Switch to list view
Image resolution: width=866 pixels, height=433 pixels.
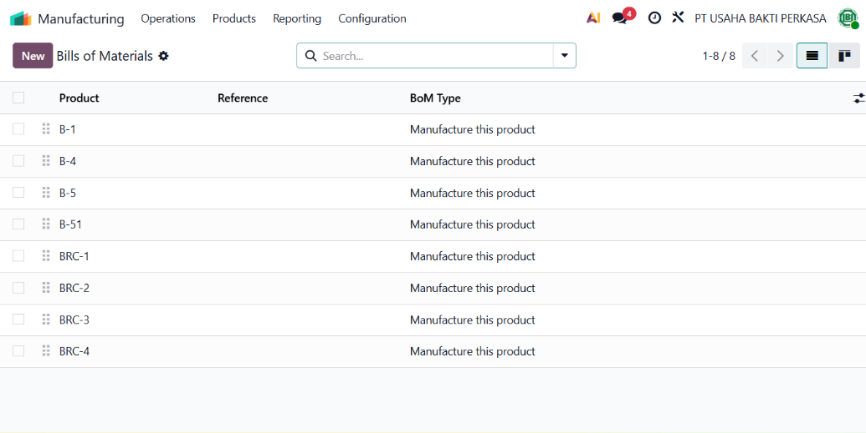pos(812,56)
